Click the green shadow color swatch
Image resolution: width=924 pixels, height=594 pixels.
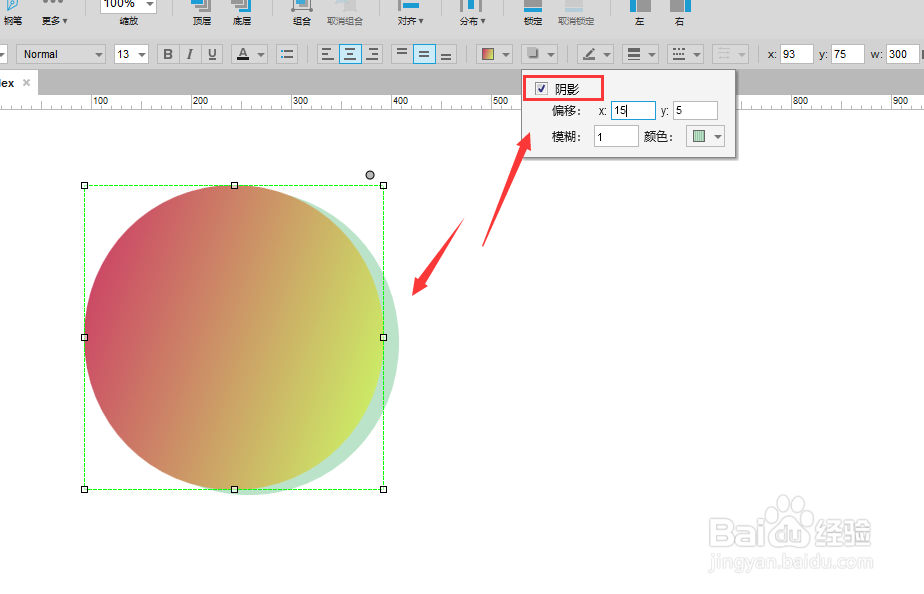pyautogui.click(x=699, y=137)
